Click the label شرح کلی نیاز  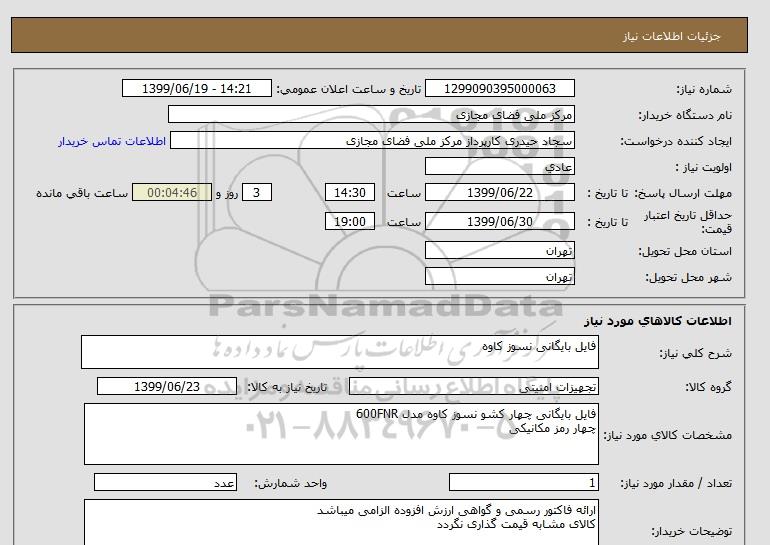pyautogui.click(x=695, y=353)
